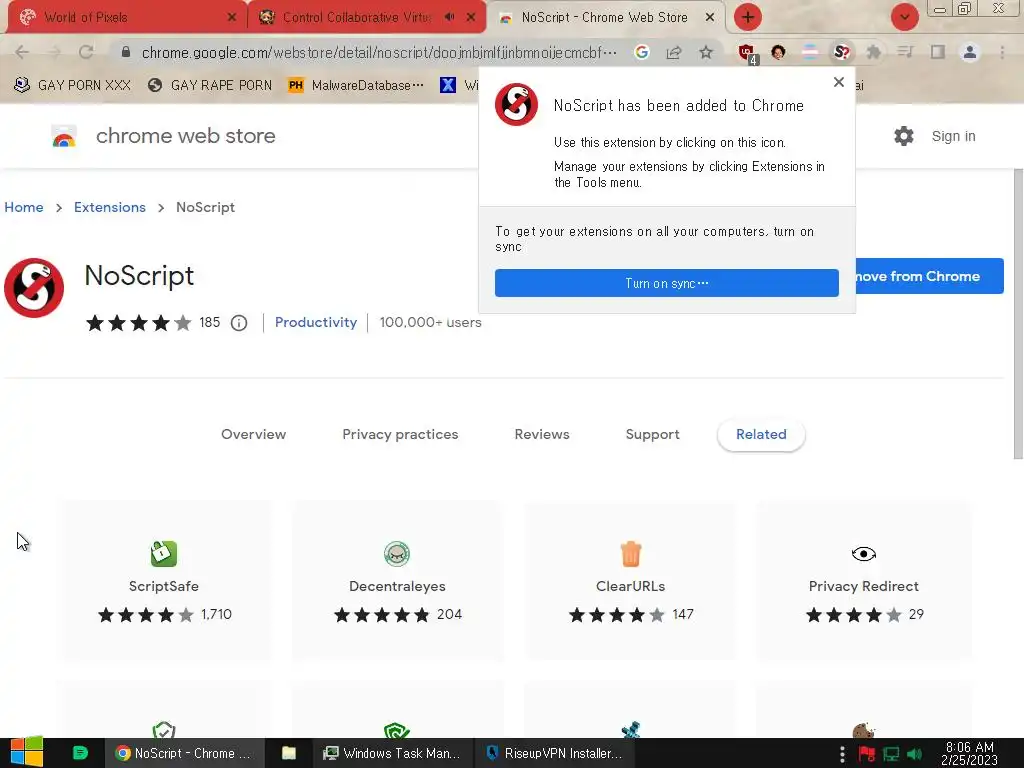
Task: Click the Privacy Redirect eye icon
Action: click(x=863, y=554)
